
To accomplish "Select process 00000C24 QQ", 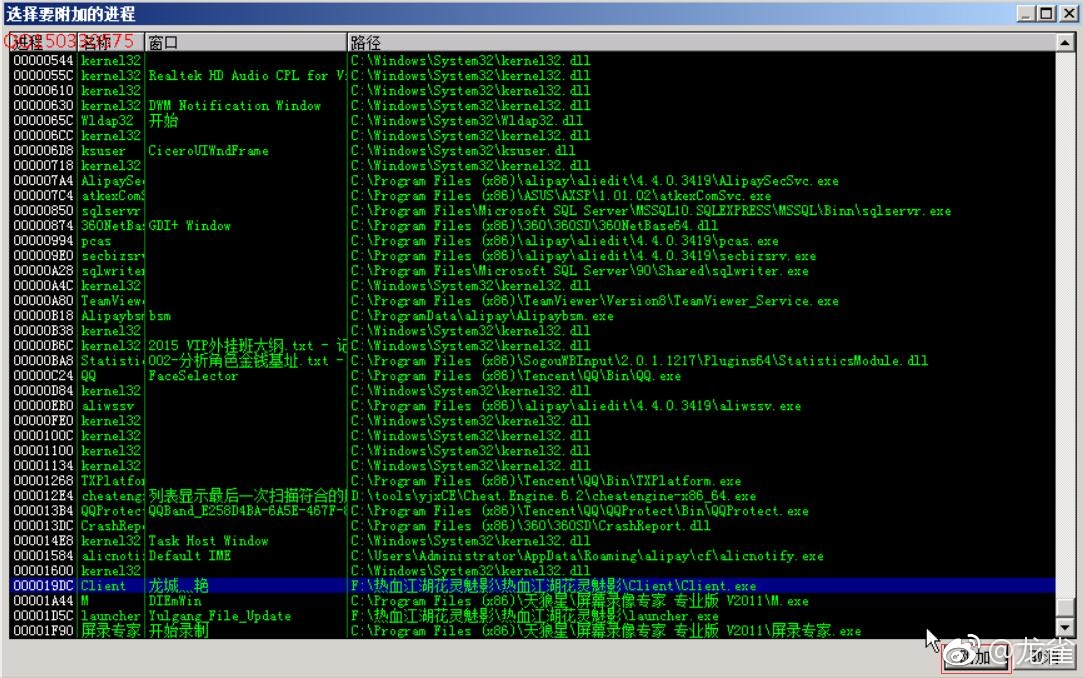I will tap(533, 375).
